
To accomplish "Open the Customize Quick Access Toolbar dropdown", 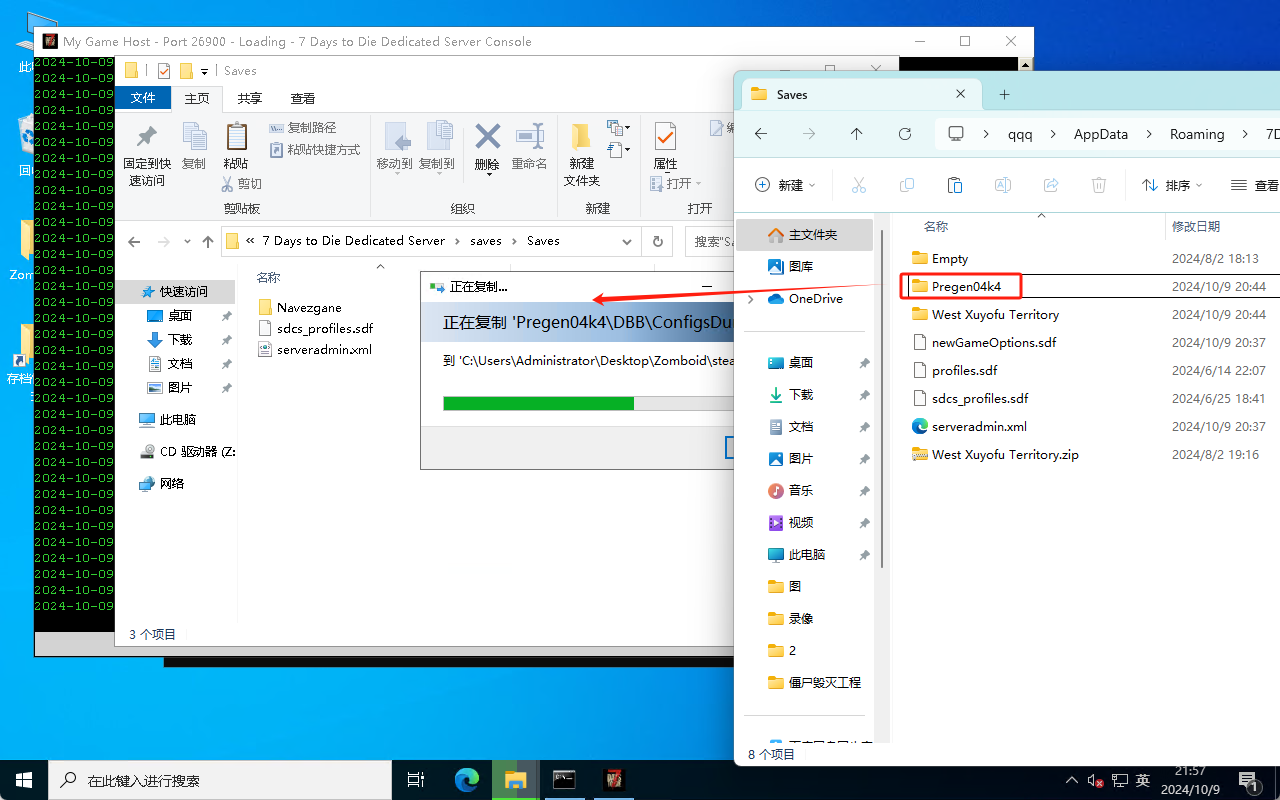I will click(205, 71).
